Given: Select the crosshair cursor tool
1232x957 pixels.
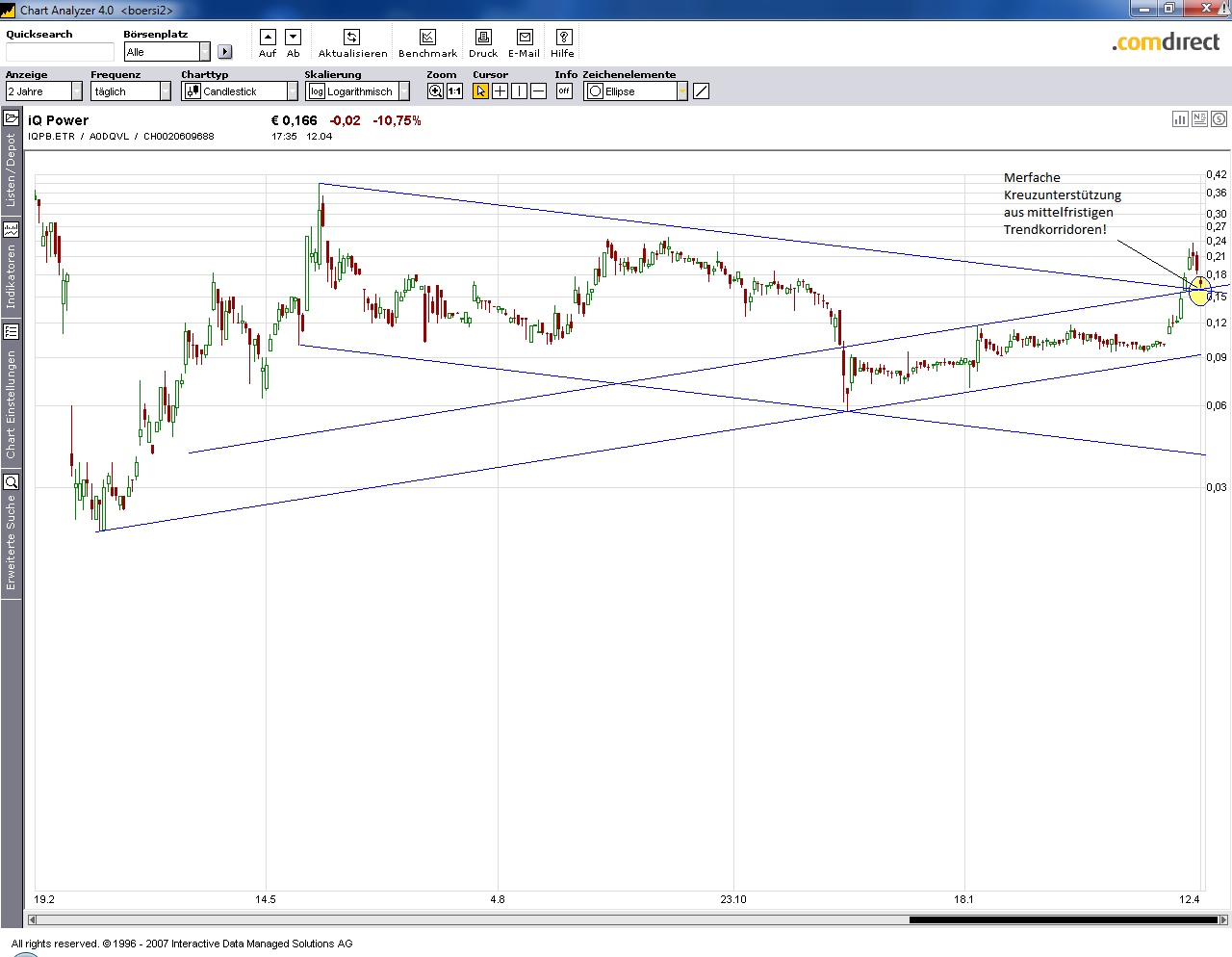Looking at the screenshot, I should pos(500,91).
